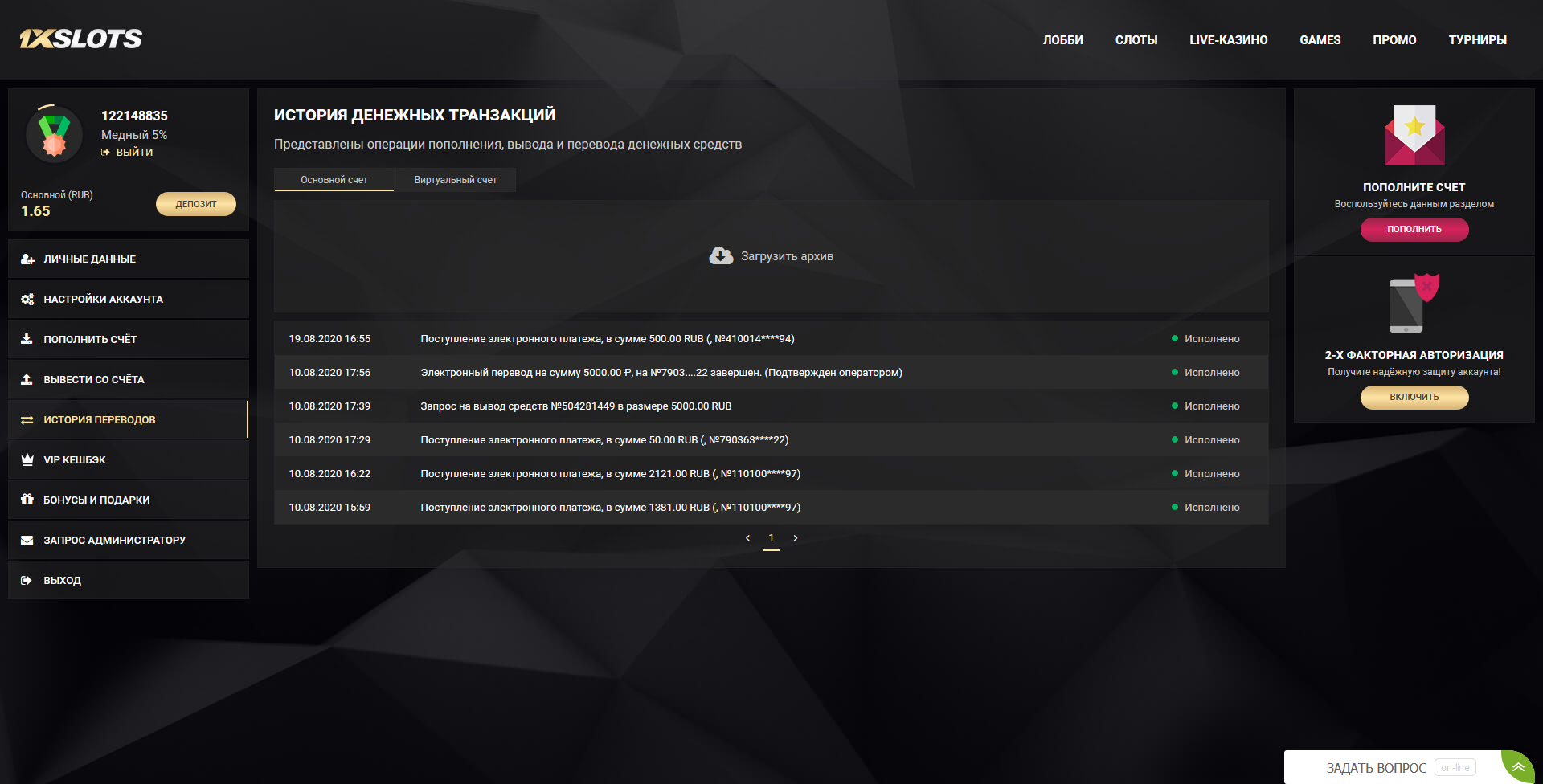Click the account settings gears icon

pos(27,299)
